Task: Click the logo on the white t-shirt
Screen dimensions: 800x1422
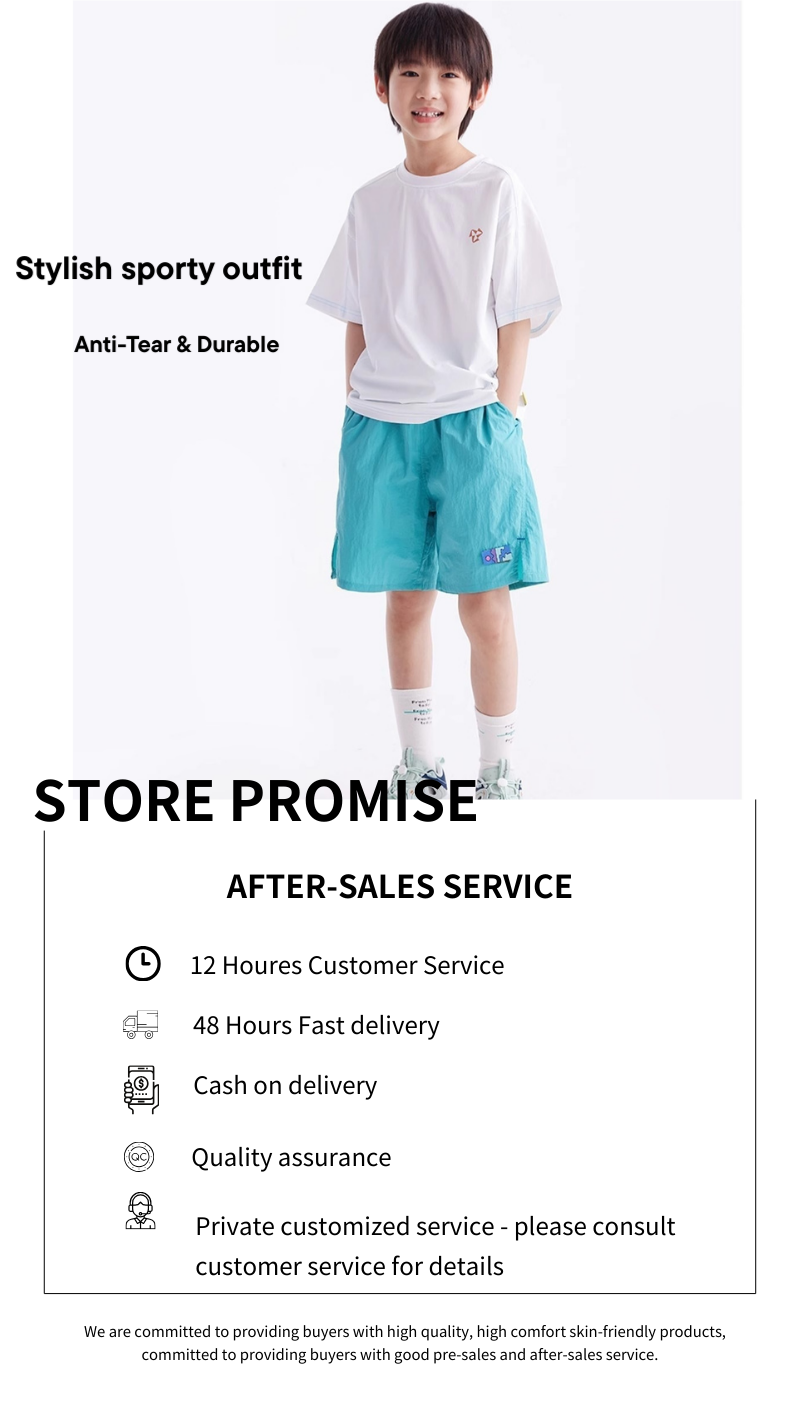Action: 478,235
